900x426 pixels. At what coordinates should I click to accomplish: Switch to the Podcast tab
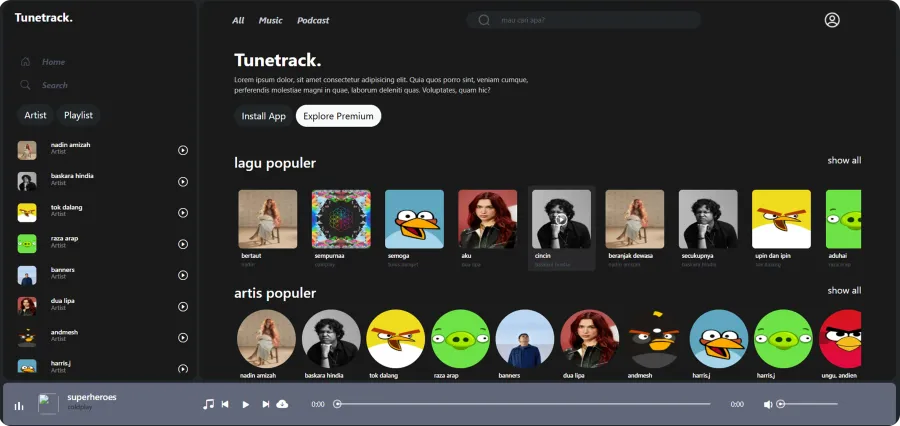pyautogui.click(x=313, y=20)
